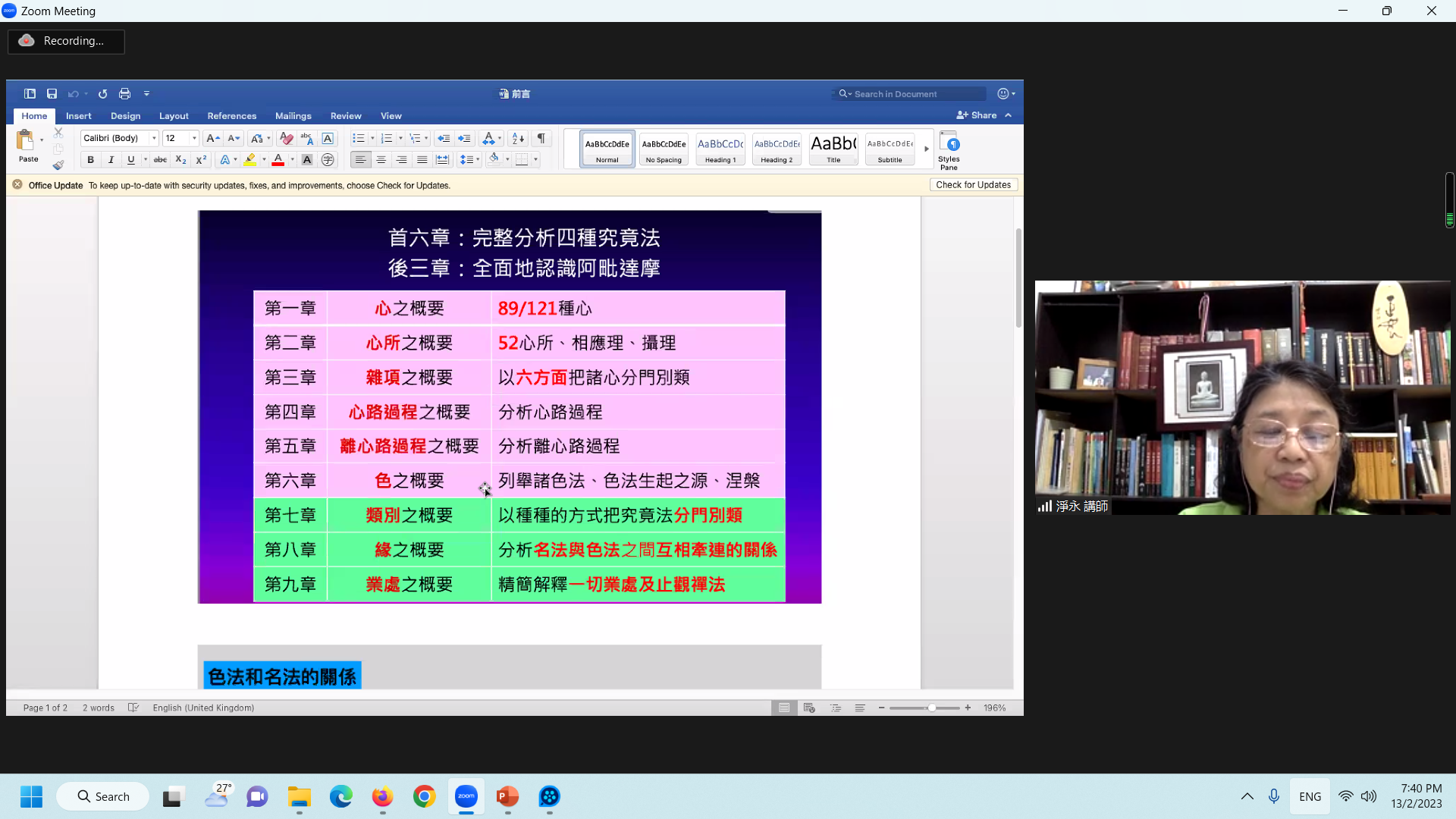Screen dimensions: 1456x819
Task: Click the Format Painter brush icon
Action: pyautogui.click(x=58, y=165)
